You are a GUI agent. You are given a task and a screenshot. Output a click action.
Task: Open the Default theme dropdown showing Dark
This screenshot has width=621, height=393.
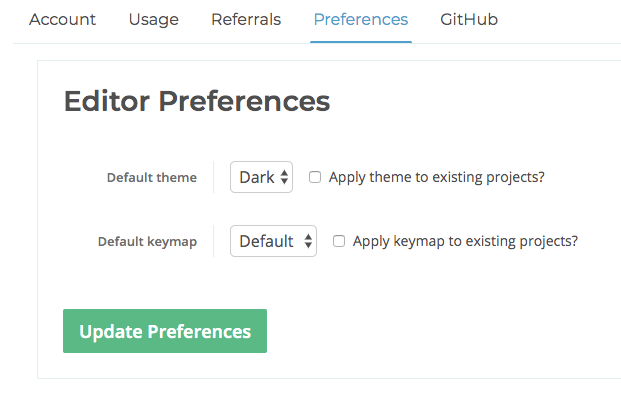click(x=261, y=177)
